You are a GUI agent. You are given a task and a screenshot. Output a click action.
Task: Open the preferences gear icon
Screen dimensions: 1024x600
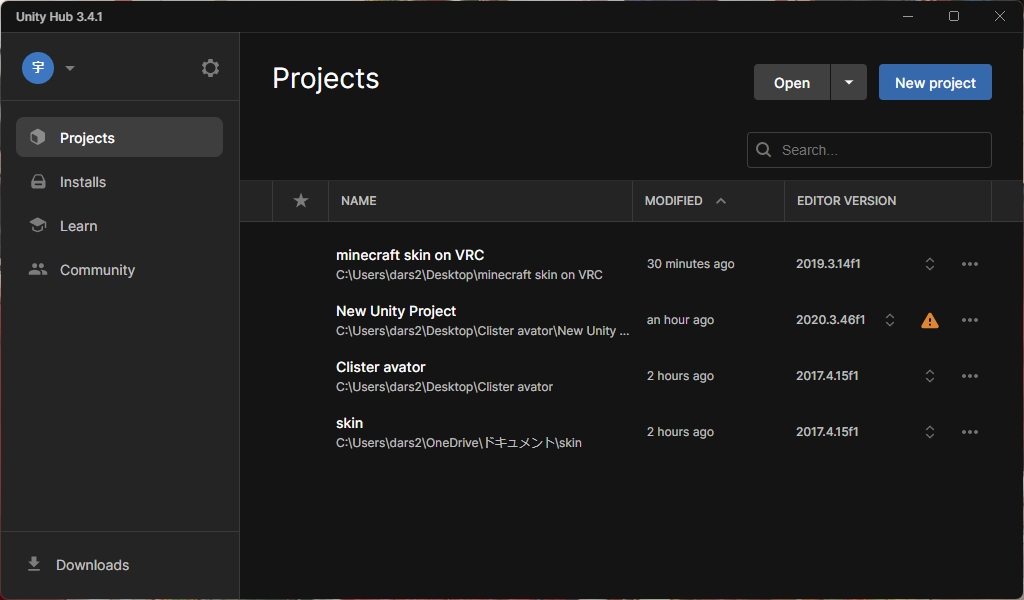(x=210, y=68)
